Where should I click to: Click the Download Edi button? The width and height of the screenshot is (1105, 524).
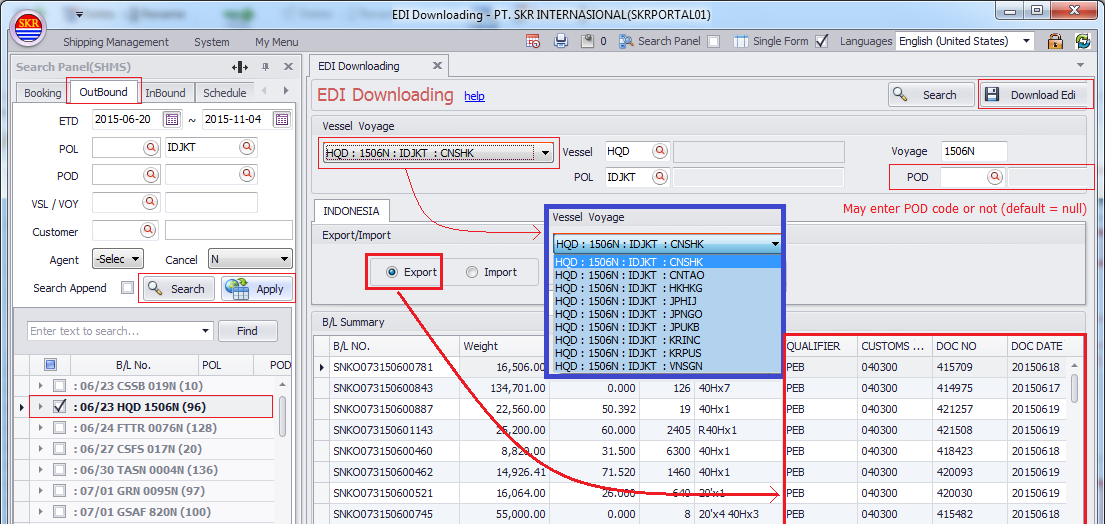(1034, 95)
